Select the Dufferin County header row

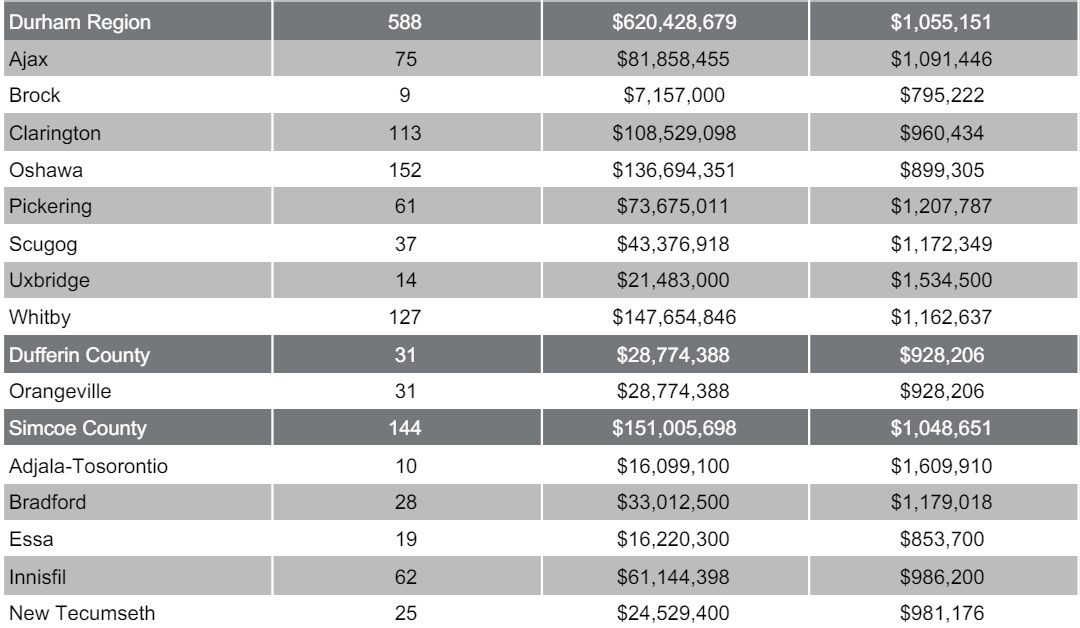click(x=68, y=354)
